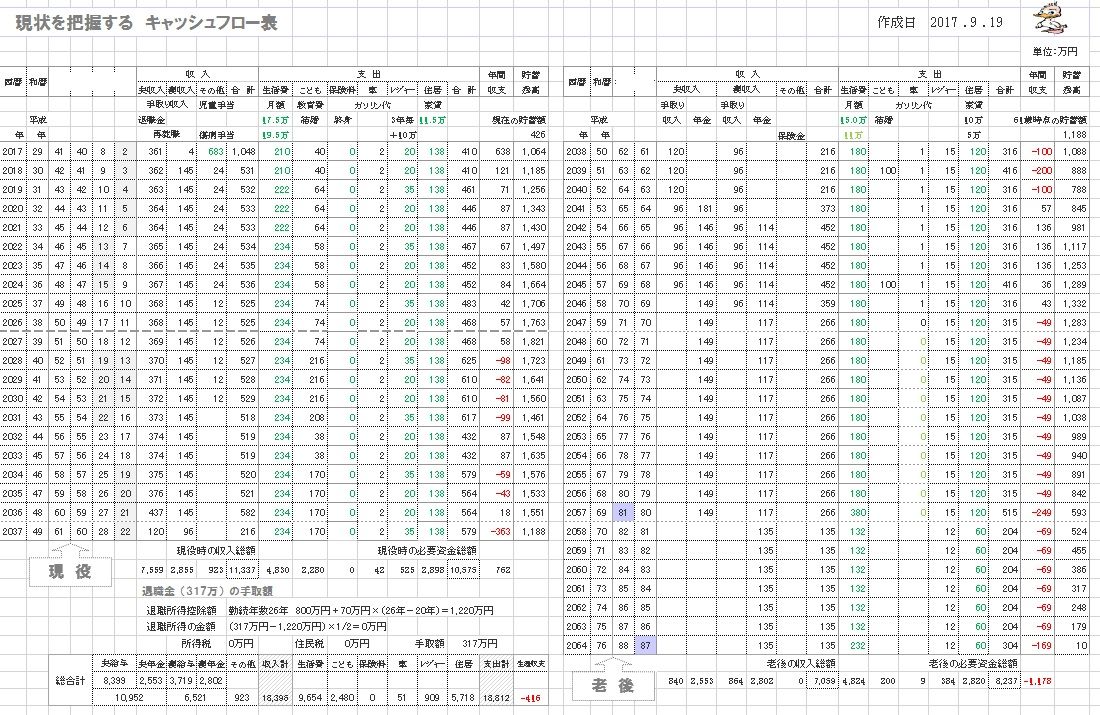The width and height of the screenshot is (1100, 715).
Task: Click the 老後の必要資金総額 label
Action: pos(973,664)
